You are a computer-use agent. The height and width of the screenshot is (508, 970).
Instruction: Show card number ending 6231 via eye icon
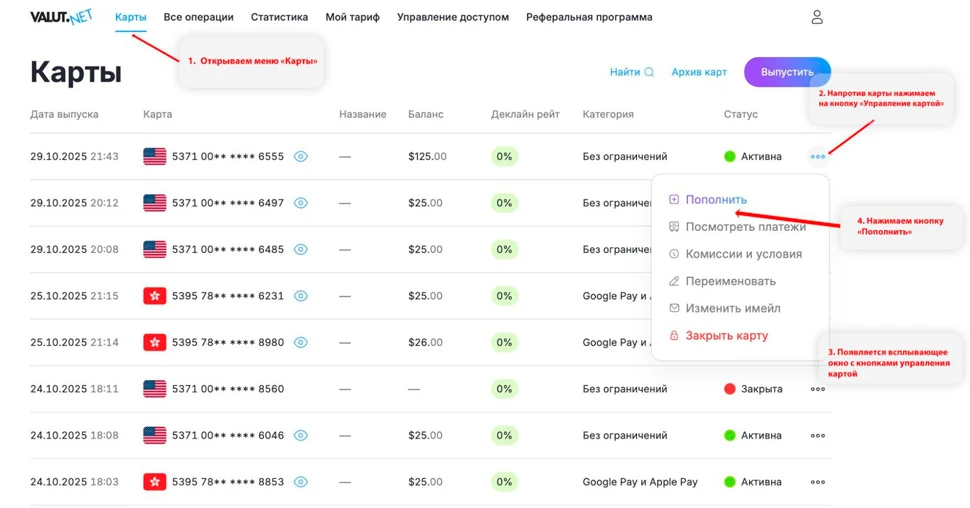coord(301,296)
